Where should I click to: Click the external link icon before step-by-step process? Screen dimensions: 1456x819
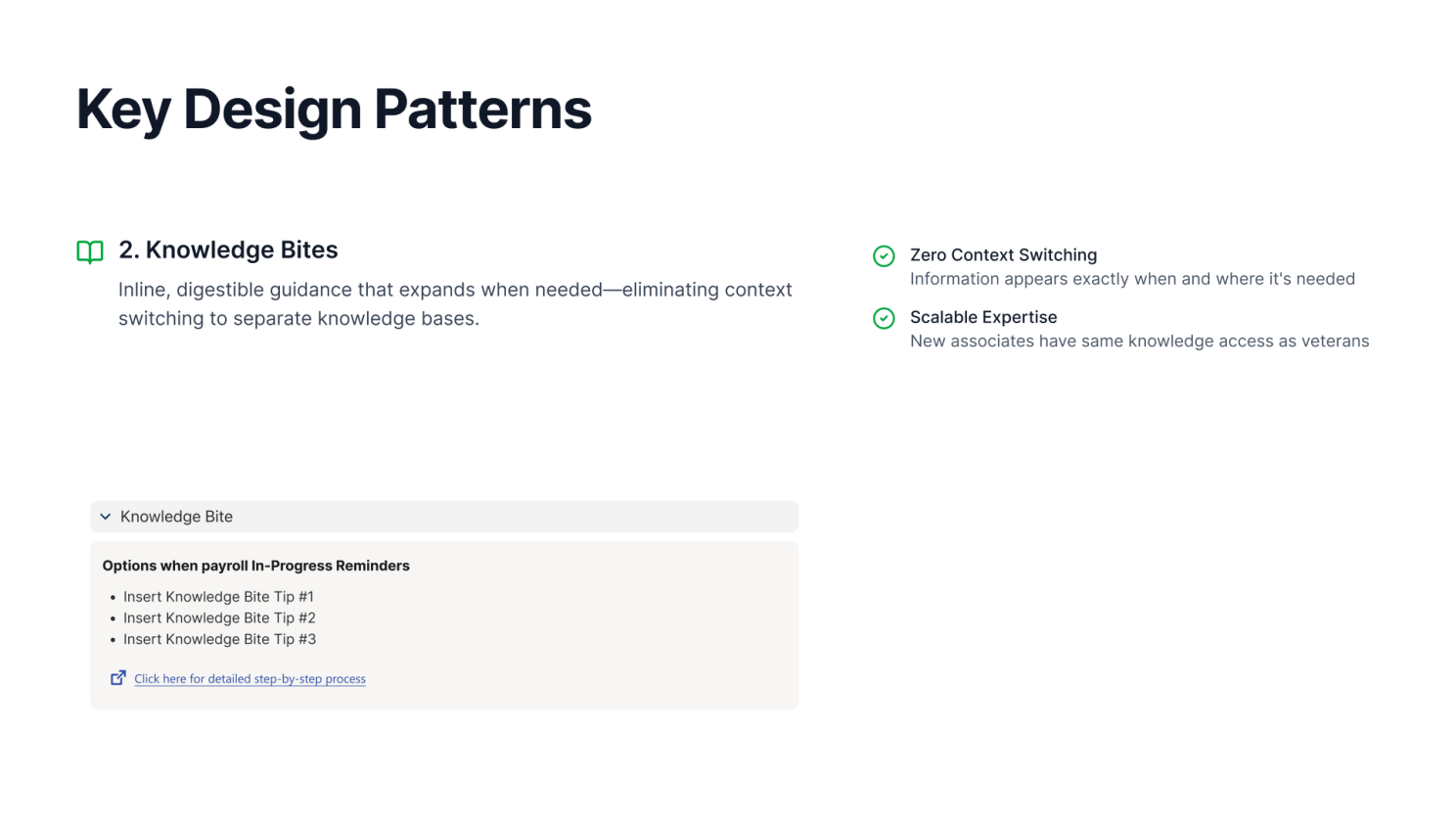(x=118, y=677)
